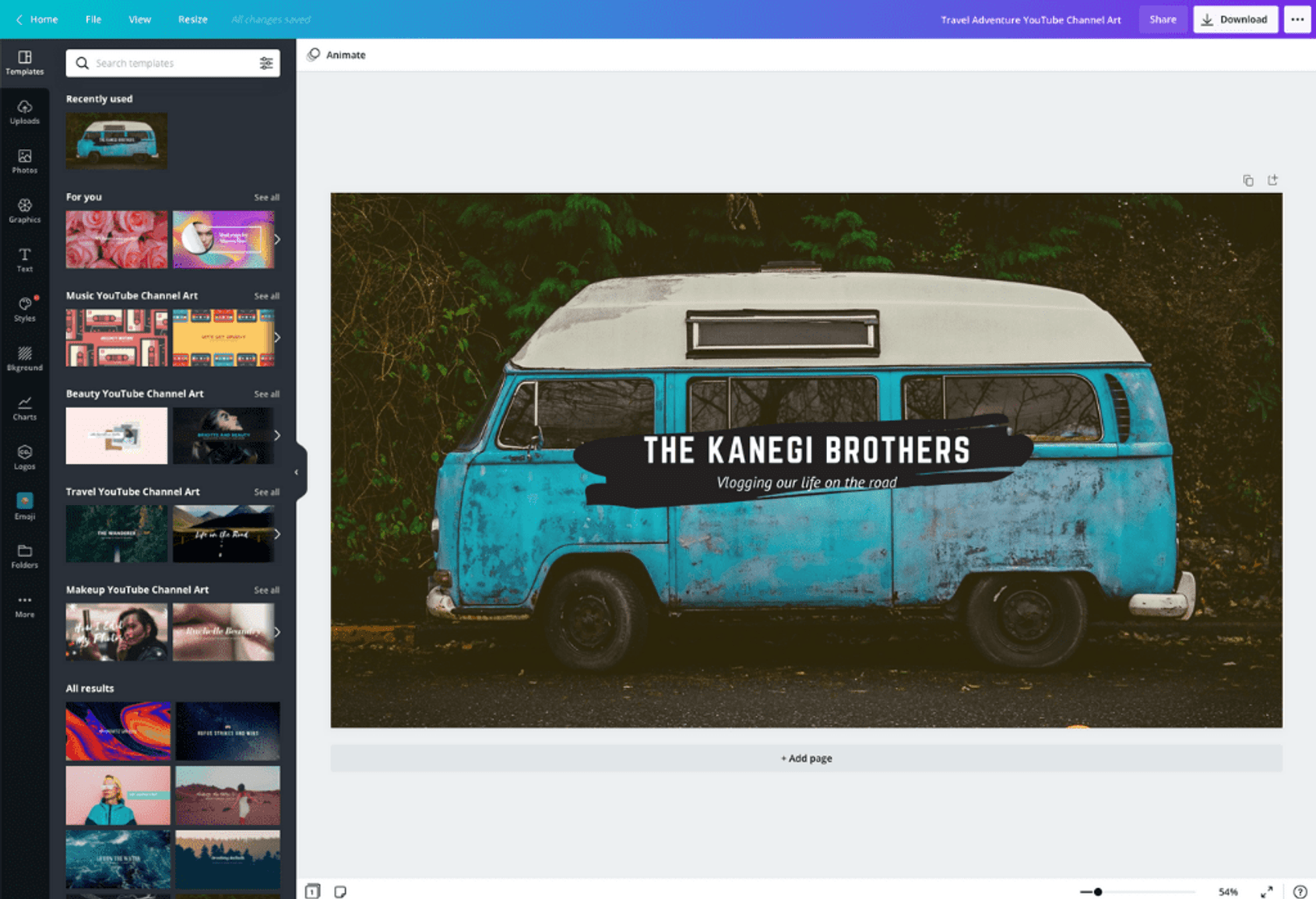Open the Background panel
The height and width of the screenshot is (899, 1316).
(x=25, y=358)
